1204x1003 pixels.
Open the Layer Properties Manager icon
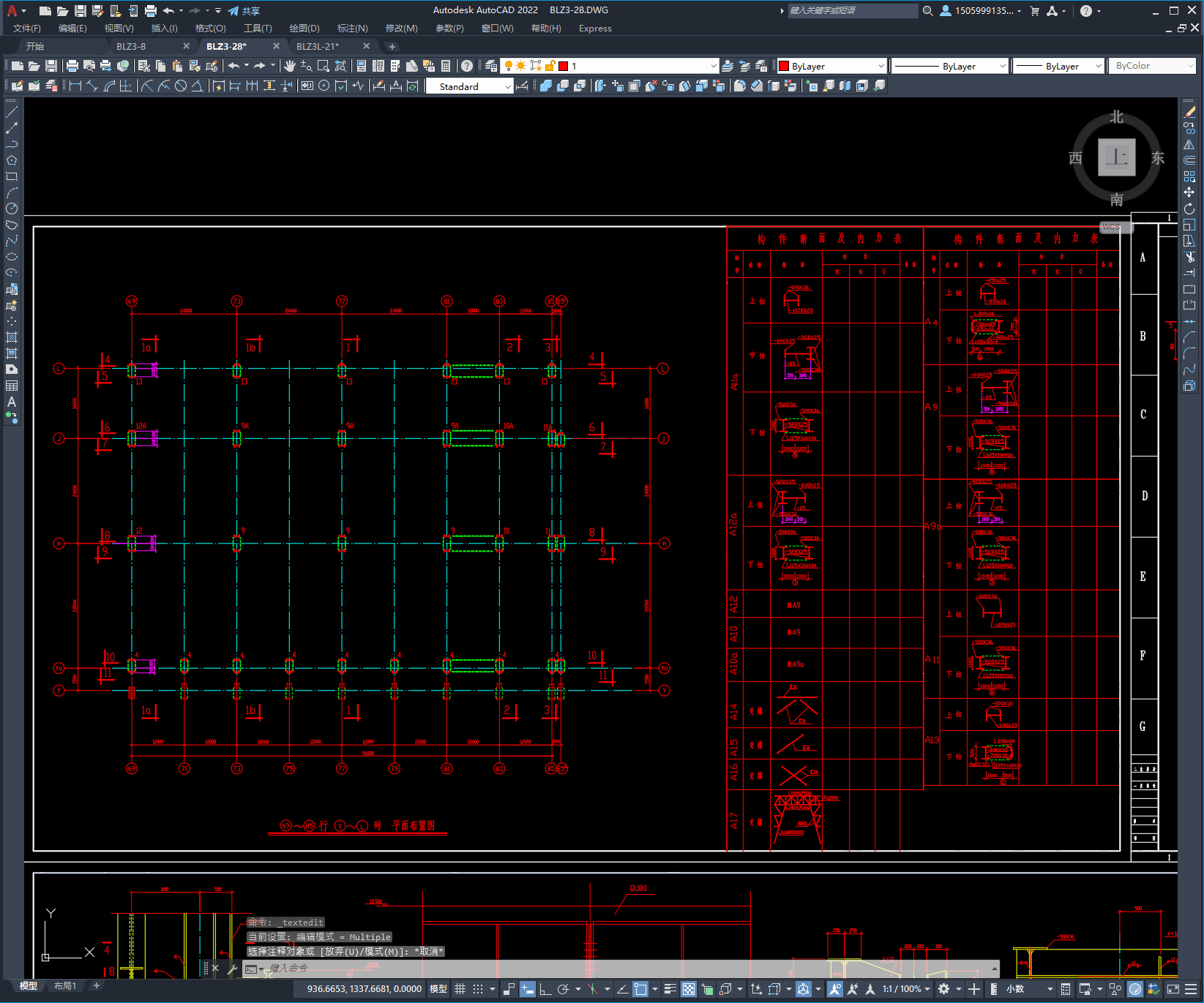click(x=491, y=66)
